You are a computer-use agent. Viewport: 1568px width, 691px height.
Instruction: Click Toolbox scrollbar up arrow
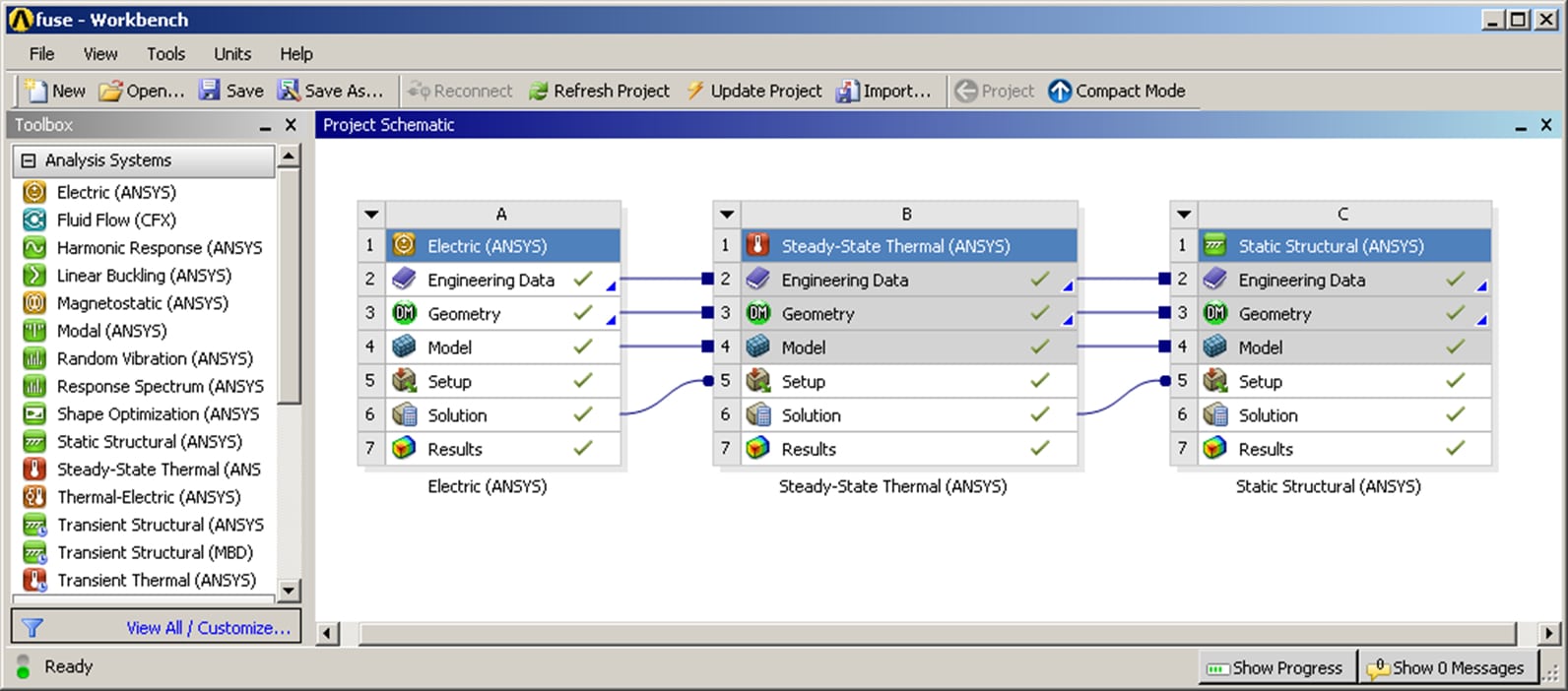coord(289,156)
